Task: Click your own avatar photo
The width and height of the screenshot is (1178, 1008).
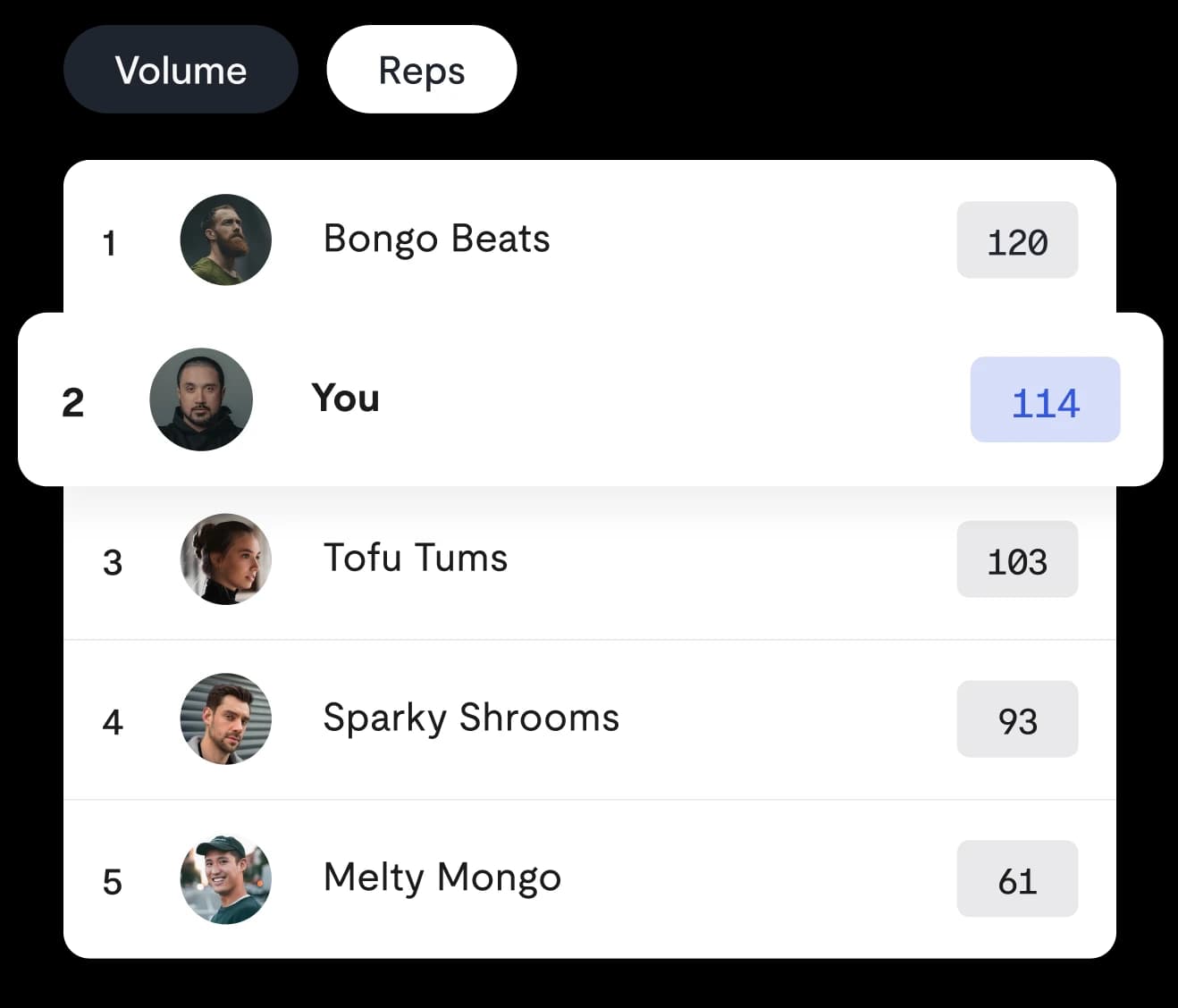Action: (x=201, y=399)
